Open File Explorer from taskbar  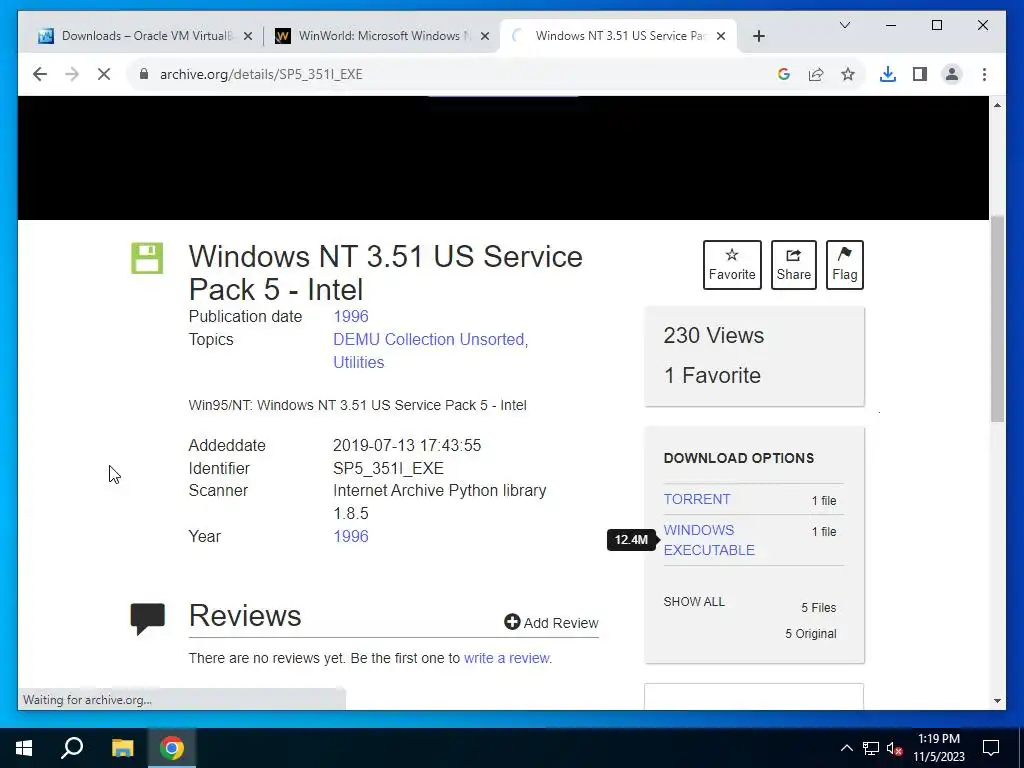tap(122, 748)
